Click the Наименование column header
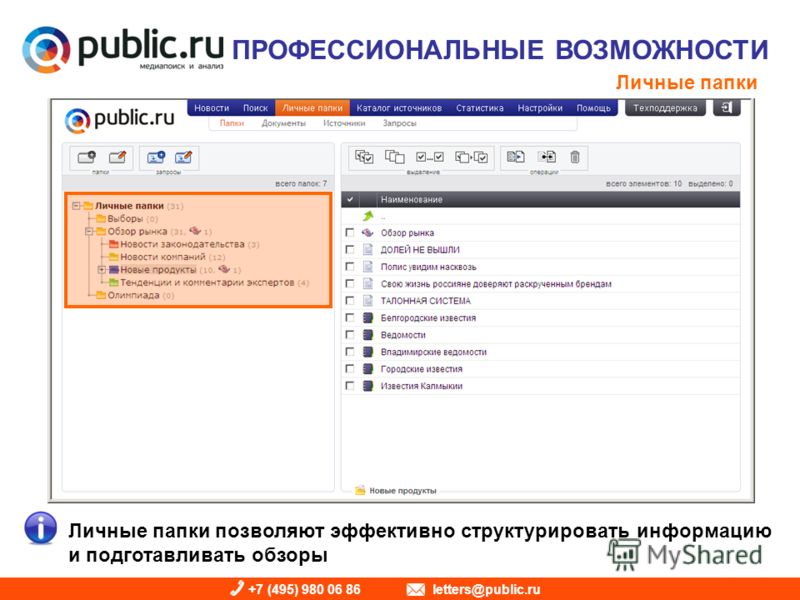Viewport: 800px width, 600px height. tap(411, 199)
